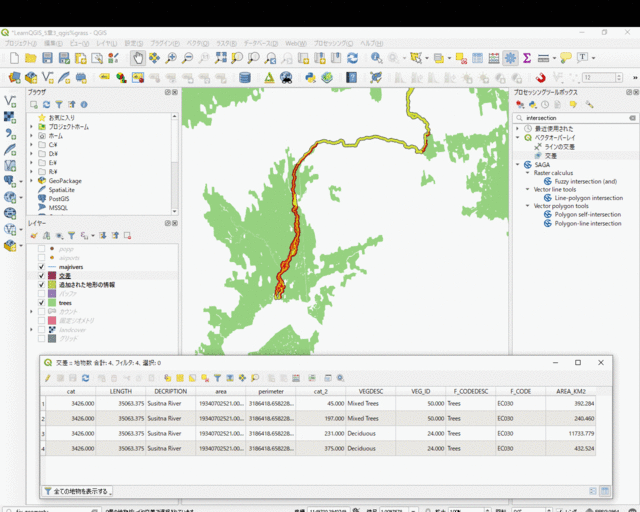Filter layer legend with funnel icon
640x512 pixels.
(x=71, y=236)
